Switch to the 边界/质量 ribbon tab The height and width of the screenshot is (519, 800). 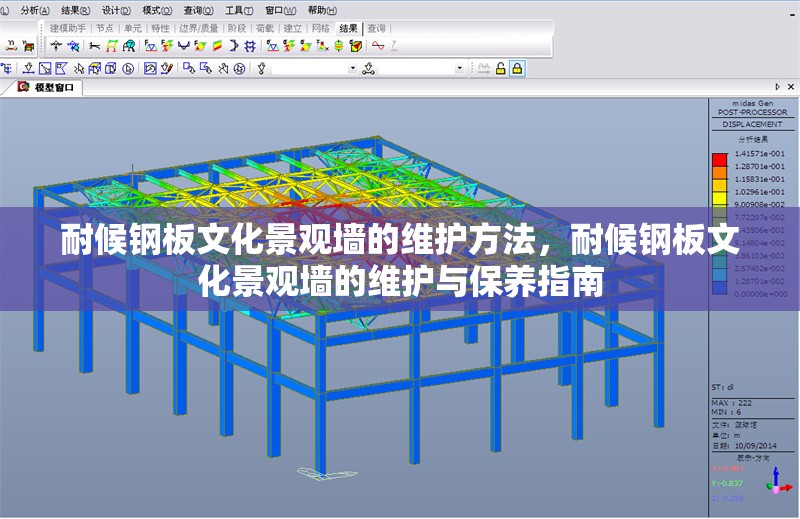pos(198,28)
